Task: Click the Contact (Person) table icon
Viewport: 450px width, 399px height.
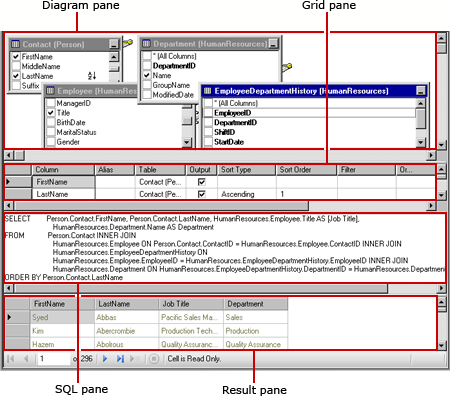Action: pyautogui.click(x=16, y=44)
